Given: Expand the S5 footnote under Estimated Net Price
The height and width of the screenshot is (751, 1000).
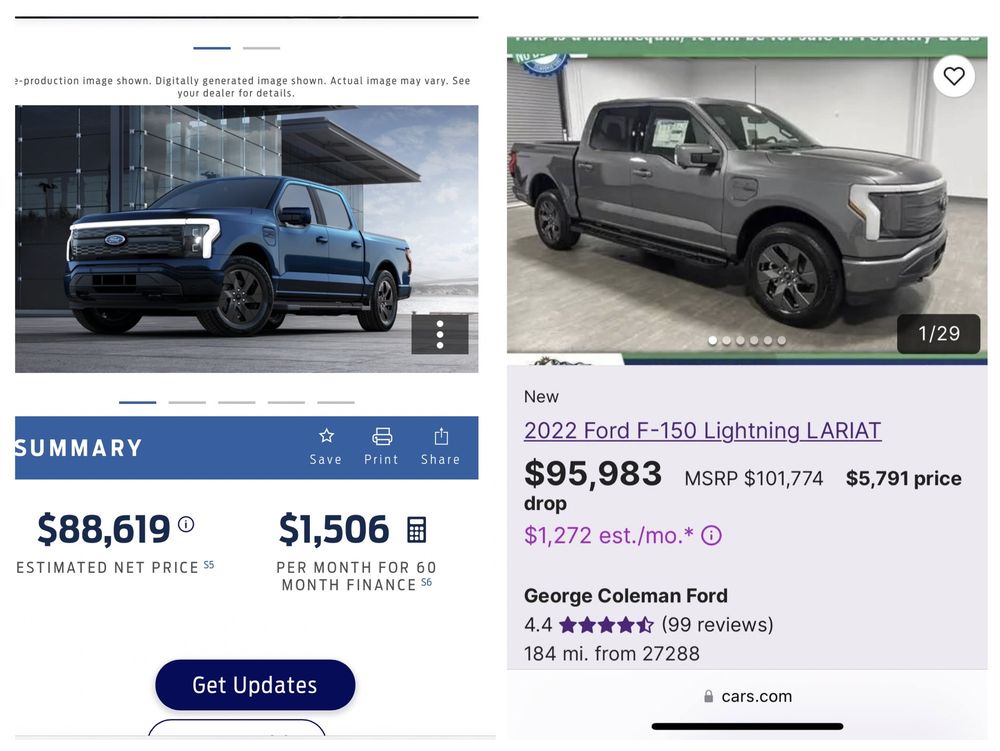Looking at the screenshot, I should [209, 565].
